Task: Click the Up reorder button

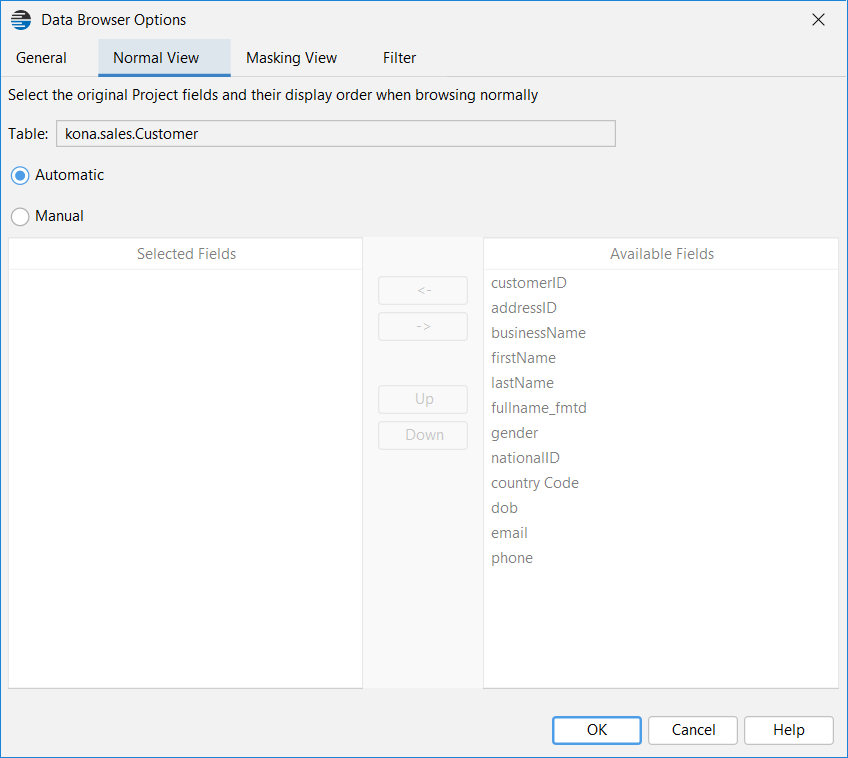Action: tap(423, 399)
